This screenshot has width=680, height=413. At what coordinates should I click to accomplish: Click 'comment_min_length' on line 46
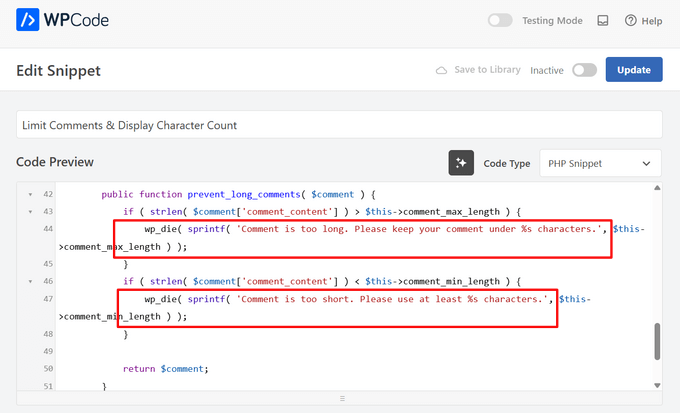point(451,282)
